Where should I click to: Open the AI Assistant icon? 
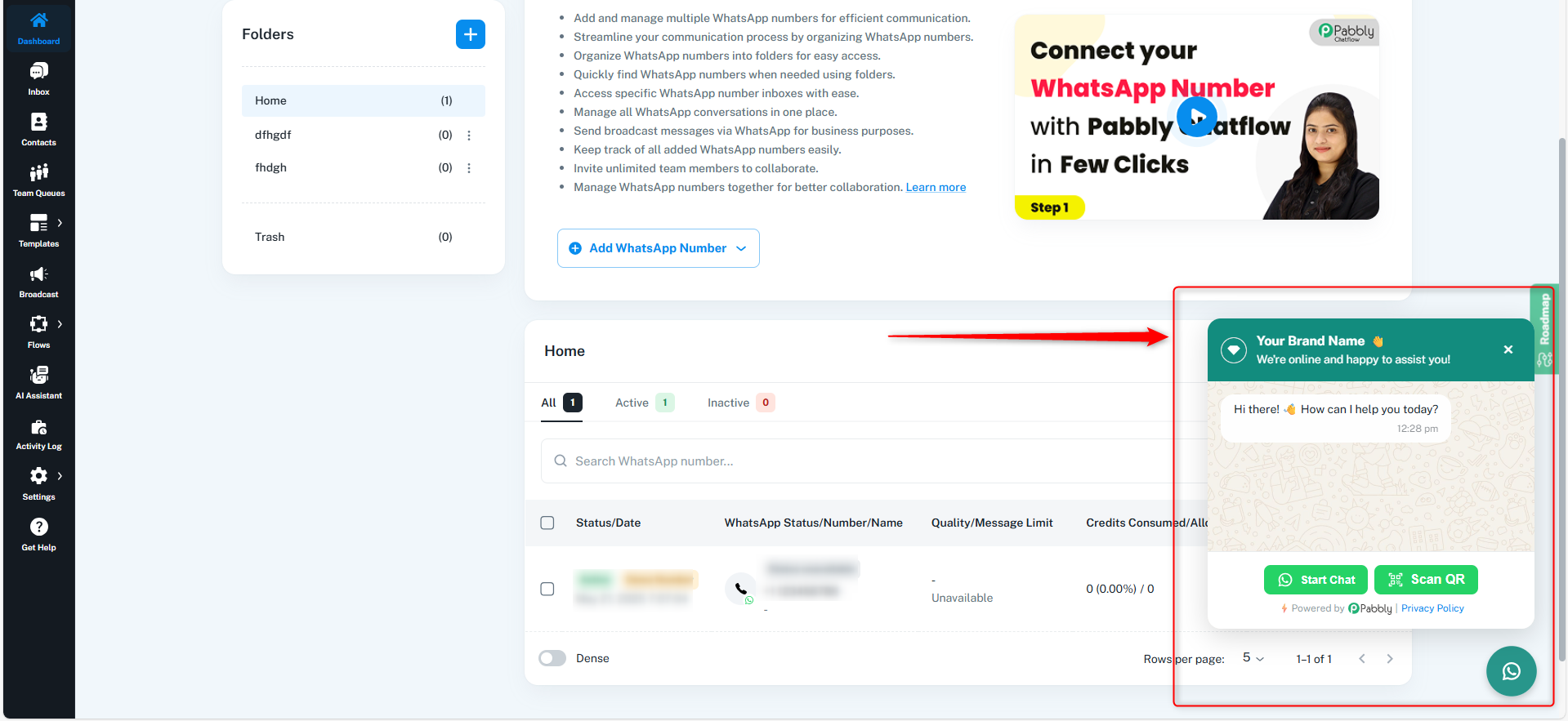coord(38,375)
